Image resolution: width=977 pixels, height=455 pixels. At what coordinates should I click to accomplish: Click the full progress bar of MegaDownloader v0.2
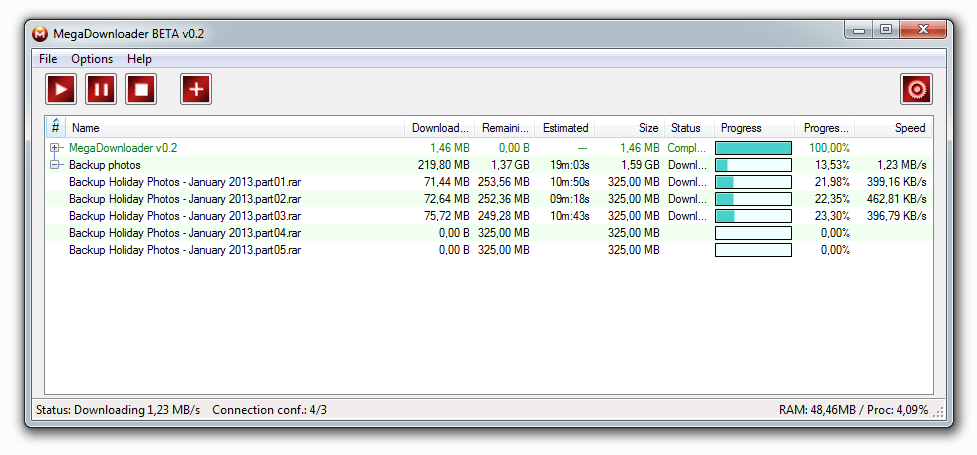[753, 148]
